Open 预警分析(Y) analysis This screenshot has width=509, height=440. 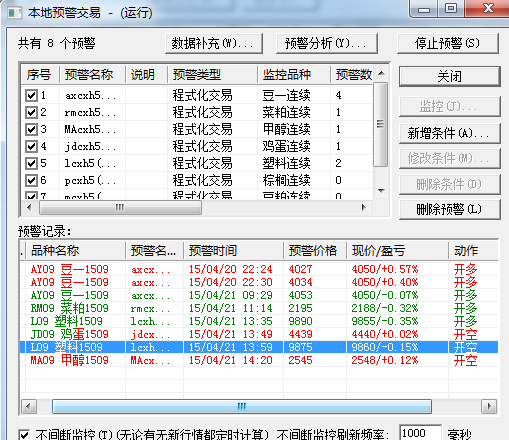tap(327, 43)
